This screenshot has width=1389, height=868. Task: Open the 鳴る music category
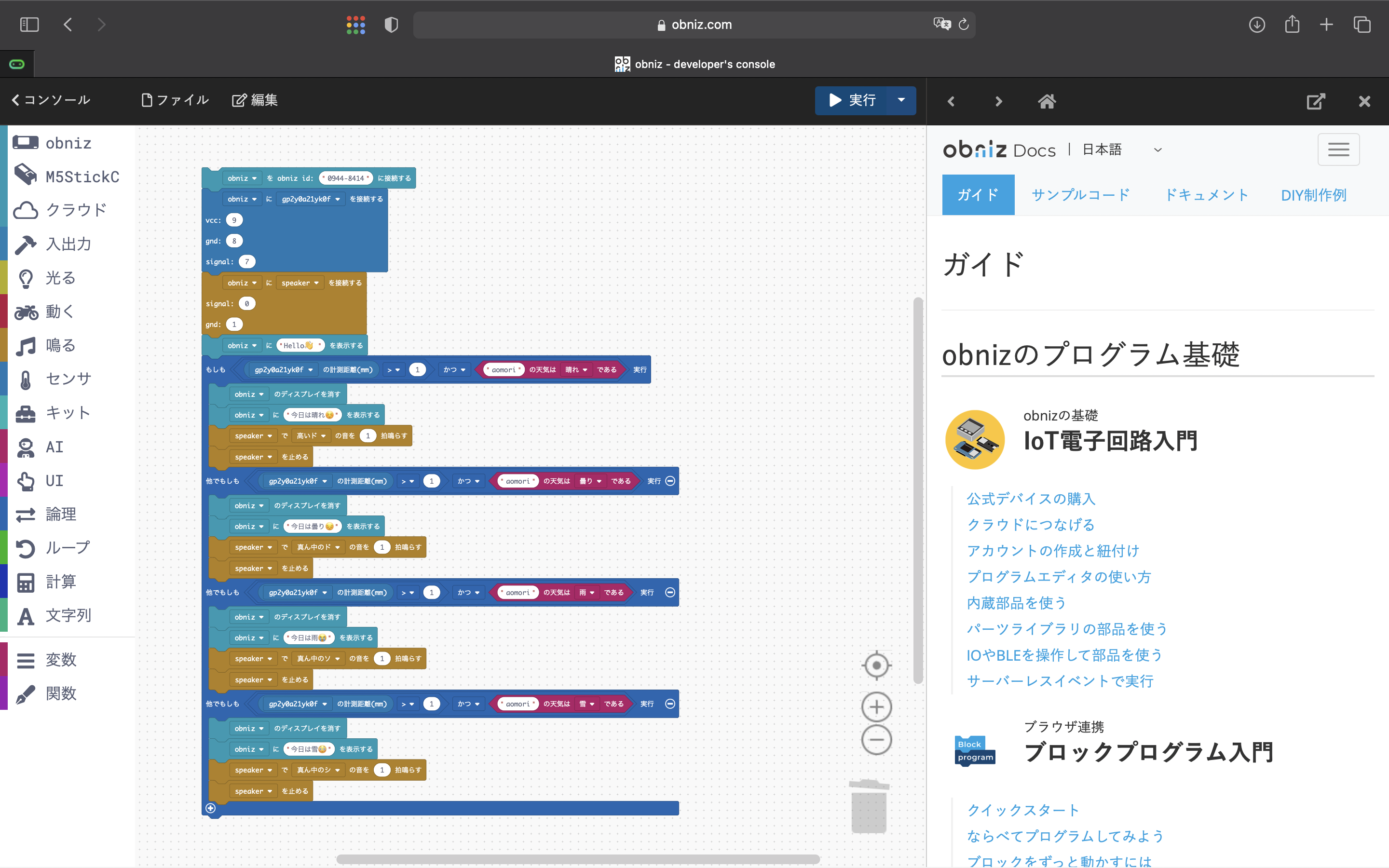pyautogui.click(x=60, y=346)
